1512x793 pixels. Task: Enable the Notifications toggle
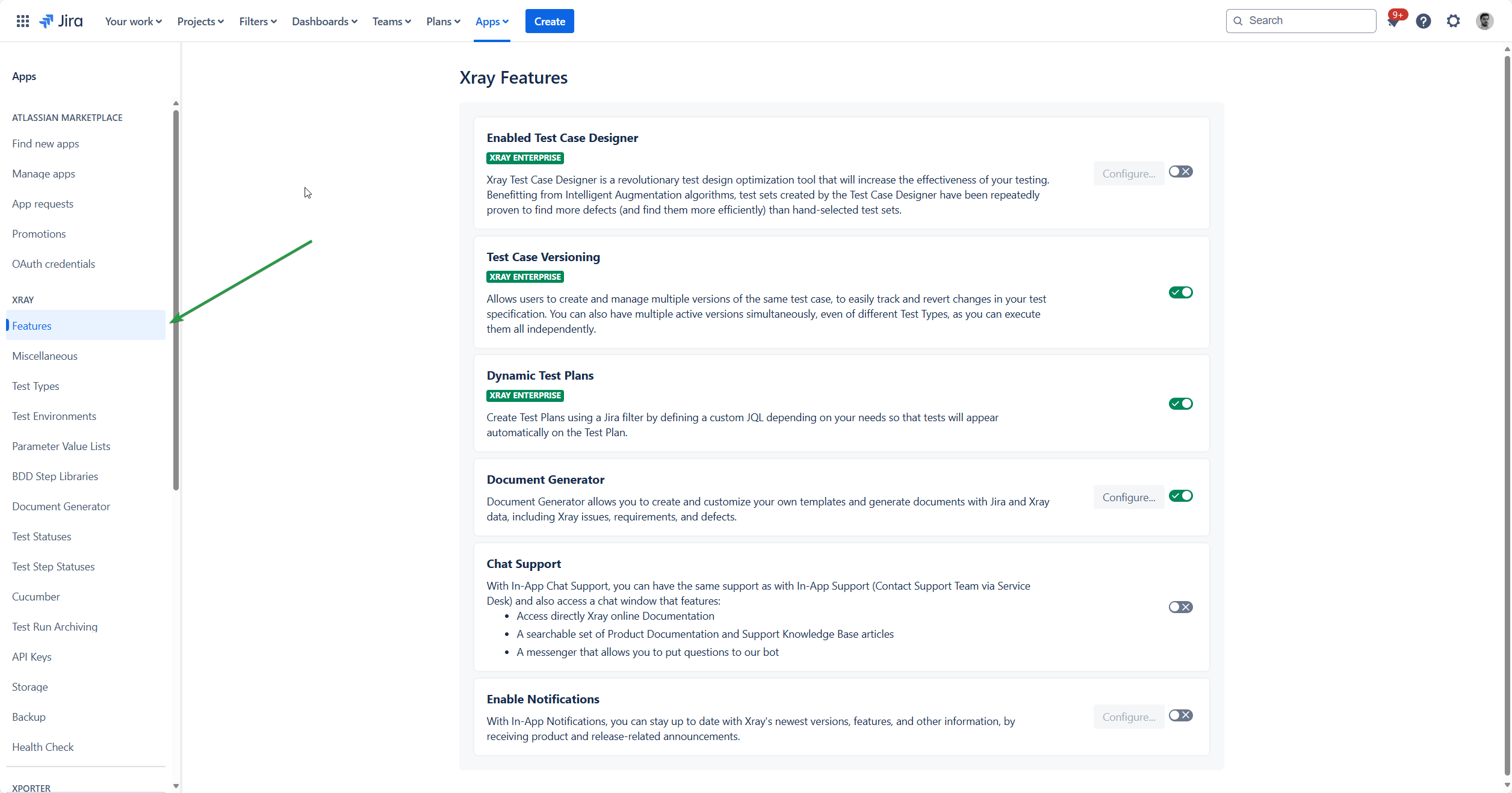pos(1180,715)
